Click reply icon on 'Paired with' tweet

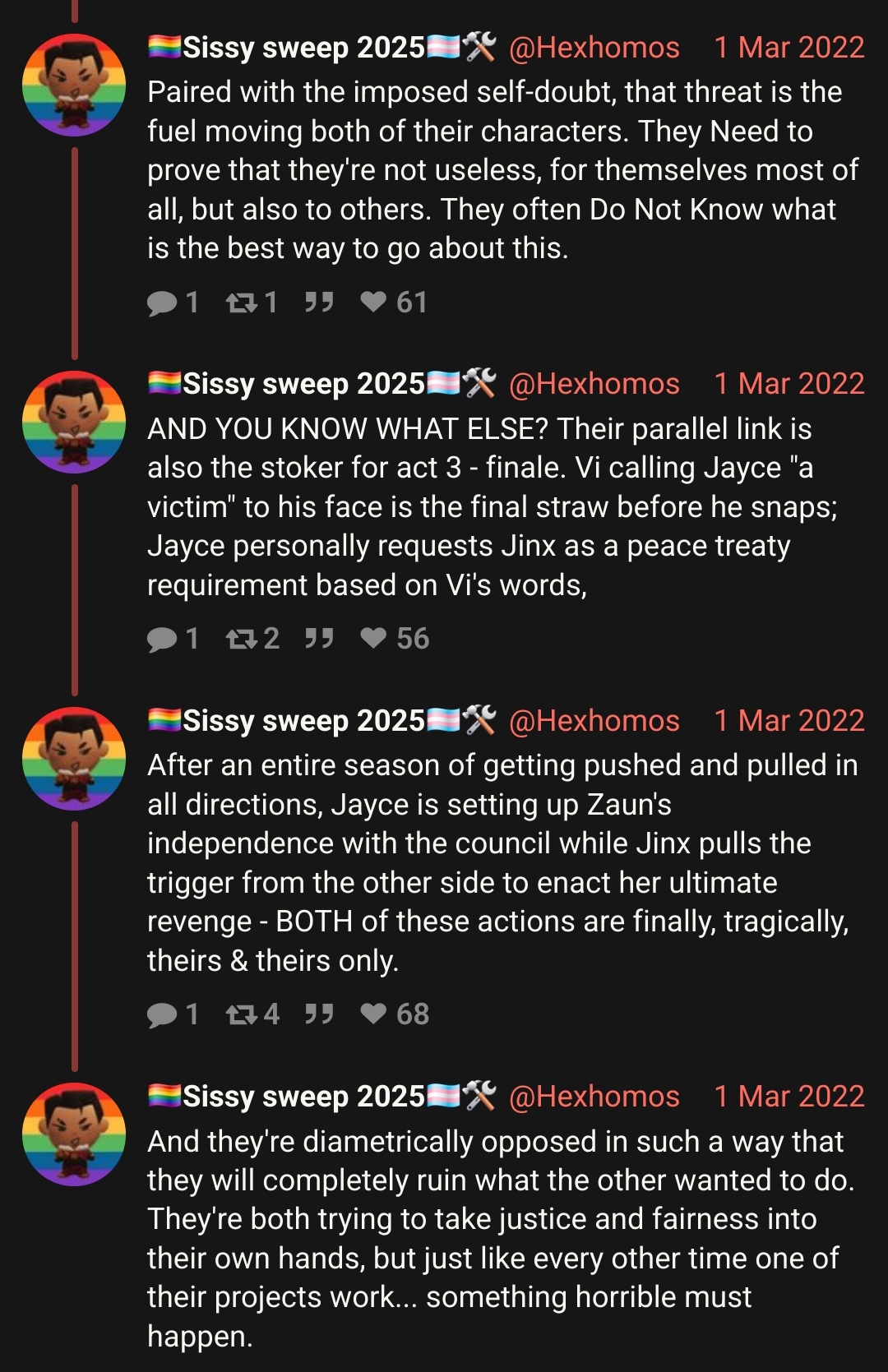click(162, 303)
